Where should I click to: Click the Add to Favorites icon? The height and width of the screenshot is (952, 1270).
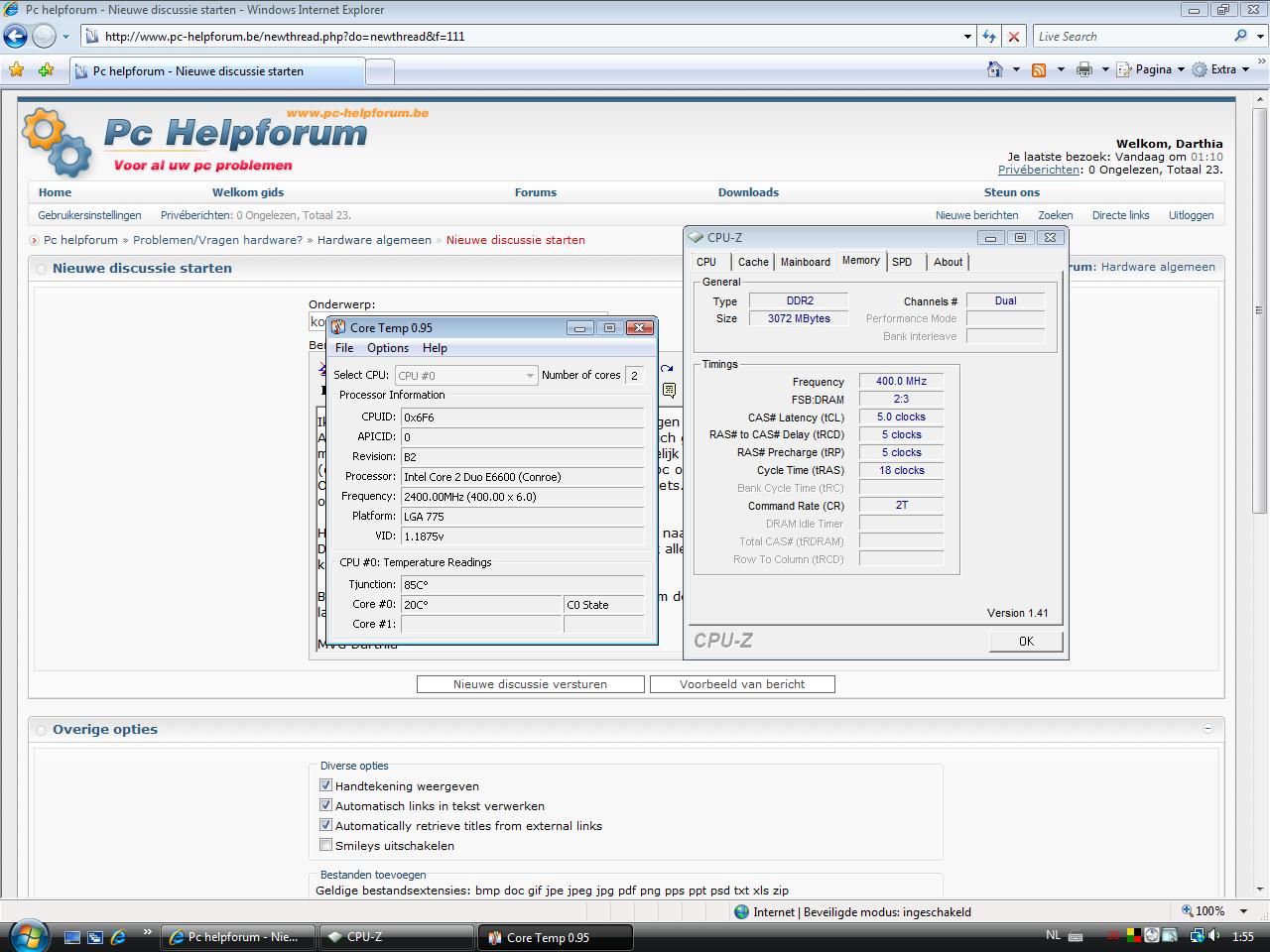click(x=46, y=70)
